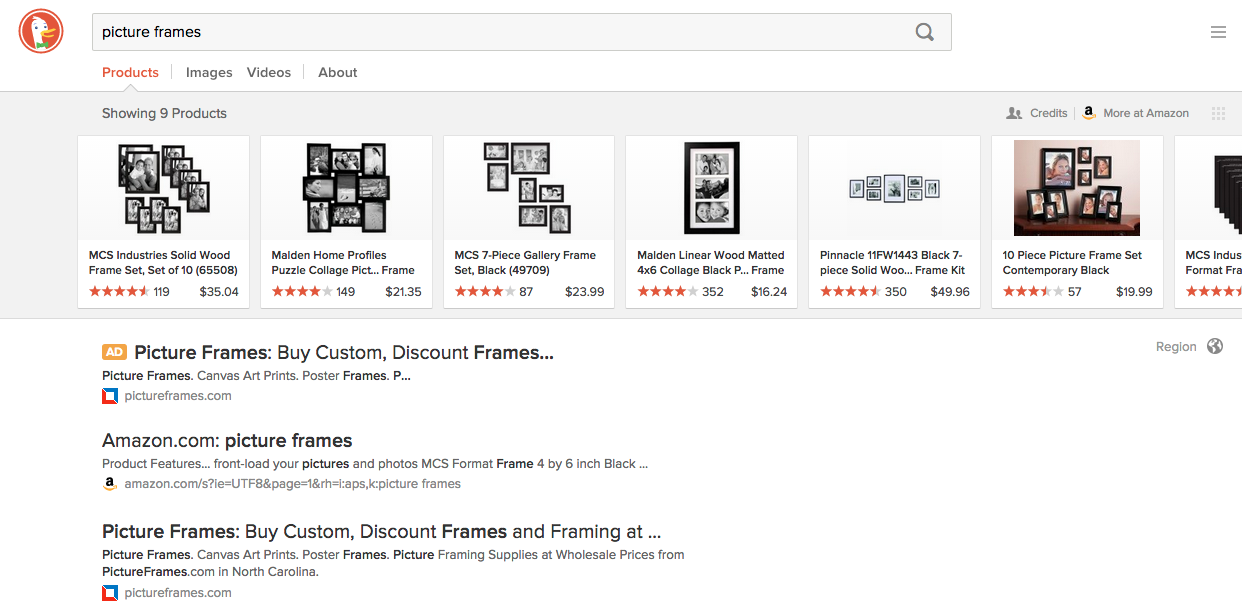
Task: Open the Malden Linear Wood Matted frame thumbnail
Action: pos(711,188)
